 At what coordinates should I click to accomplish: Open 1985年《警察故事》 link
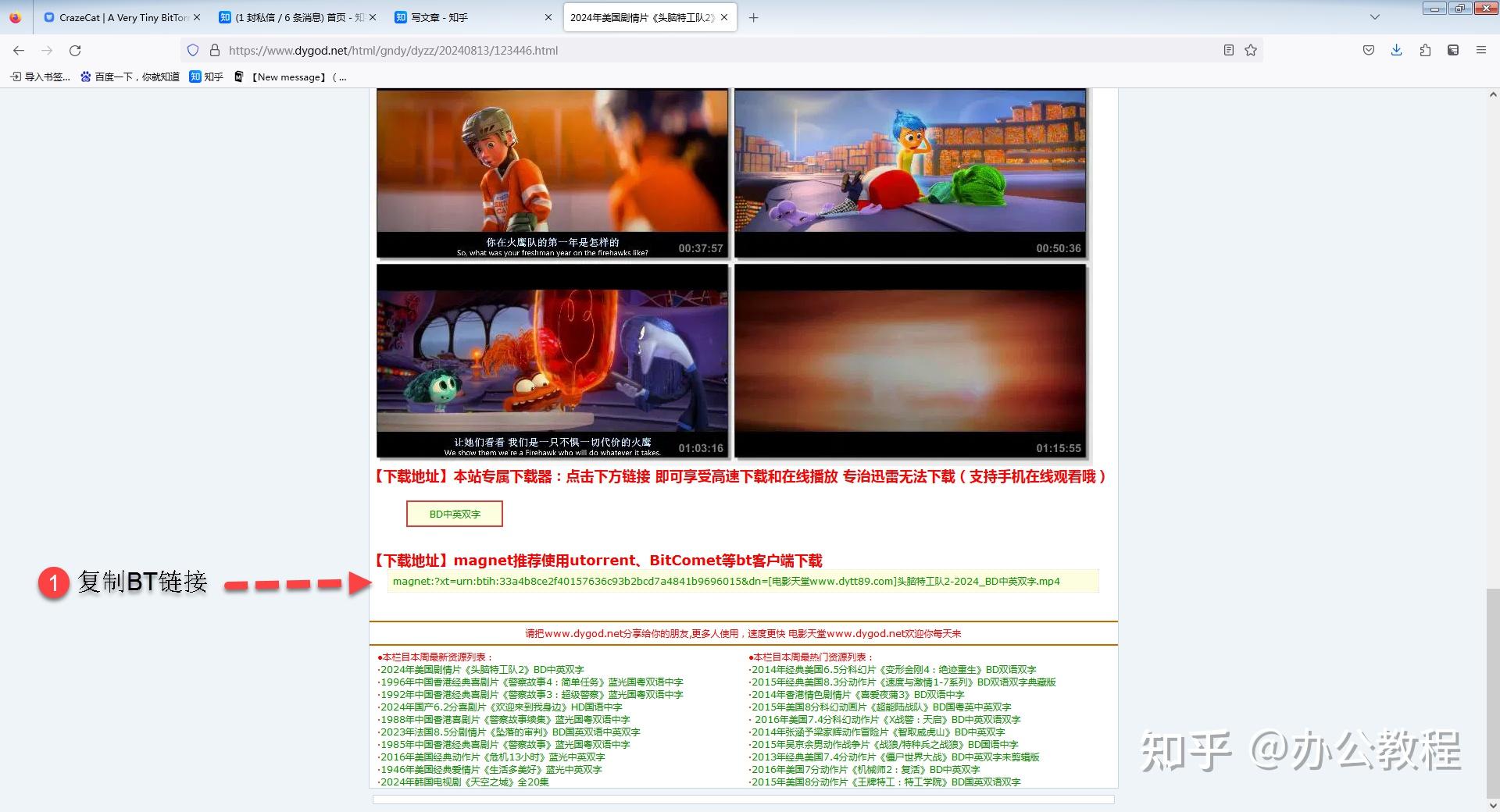(505, 744)
